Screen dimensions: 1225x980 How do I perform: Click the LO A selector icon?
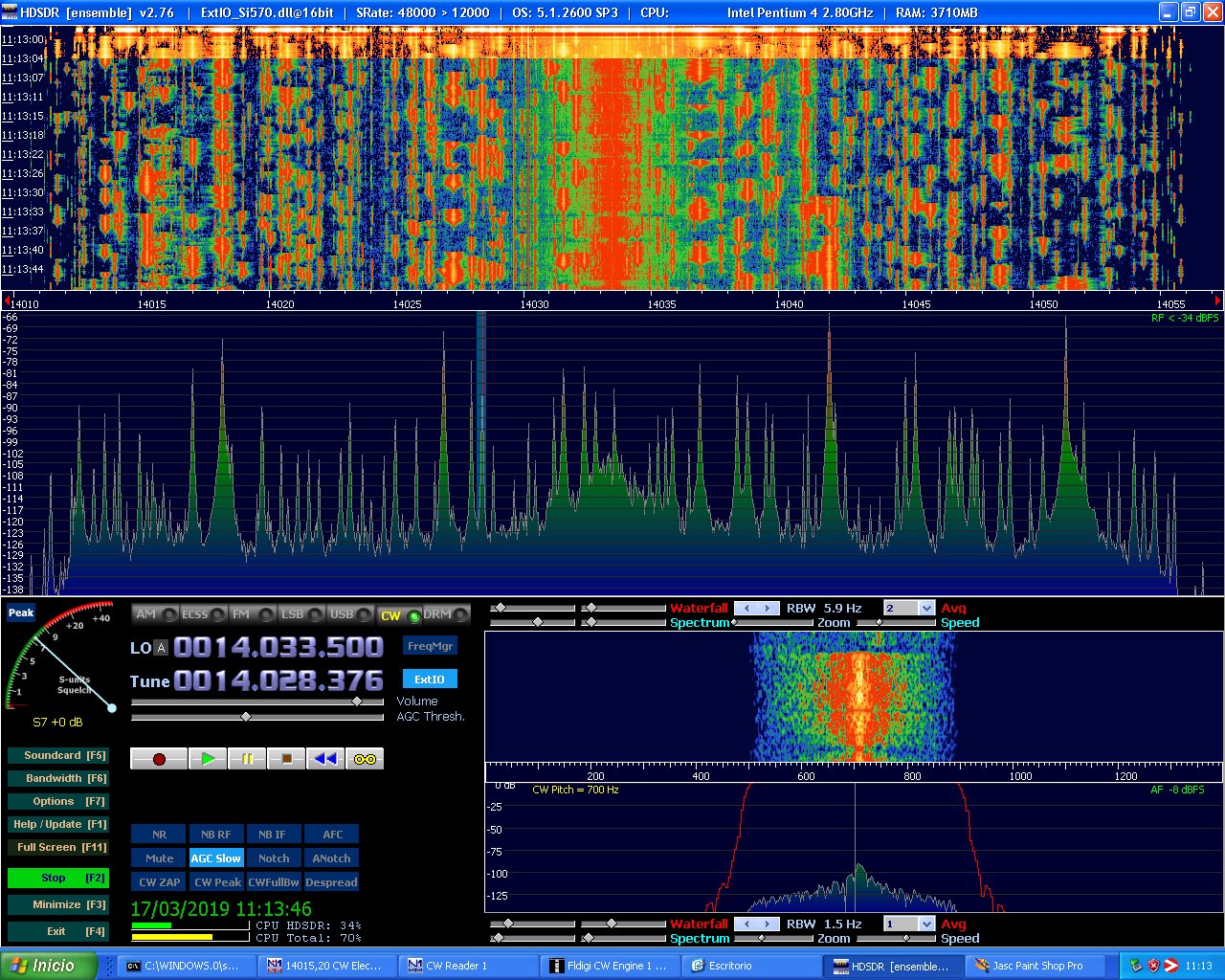(161, 648)
